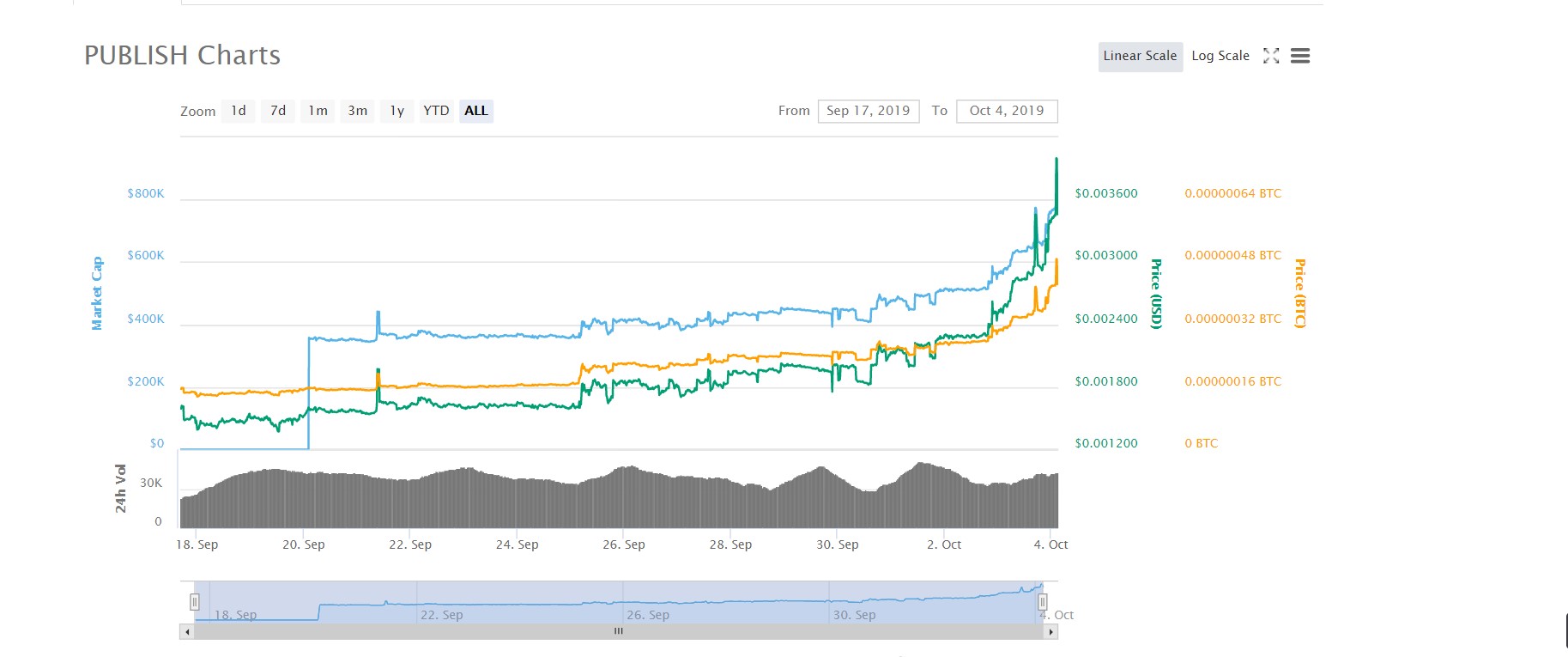
Task: Click the 4. Oct x-axis label
Action: tap(1050, 544)
